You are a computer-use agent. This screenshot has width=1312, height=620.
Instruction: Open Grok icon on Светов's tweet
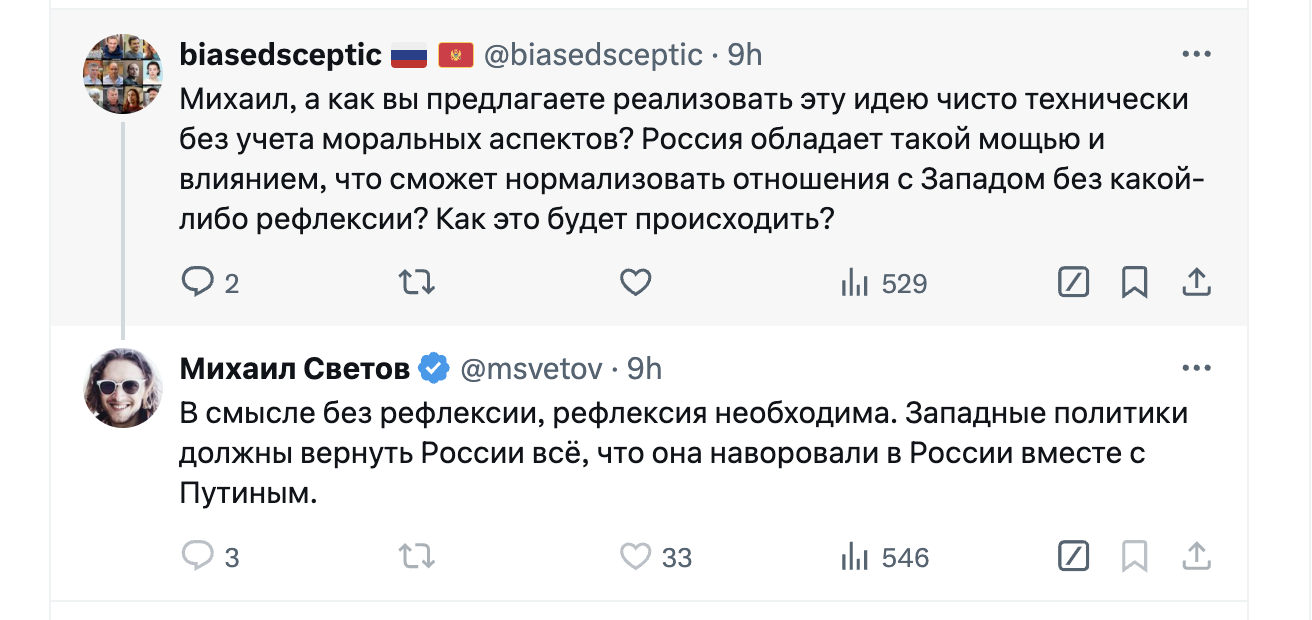point(1073,556)
